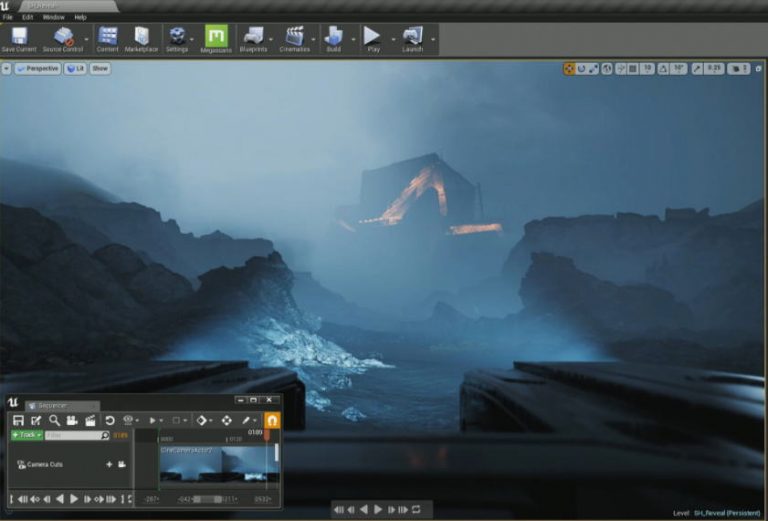
Task: Select the scale gizmo in viewport toolbar
Action: [594, 69]
